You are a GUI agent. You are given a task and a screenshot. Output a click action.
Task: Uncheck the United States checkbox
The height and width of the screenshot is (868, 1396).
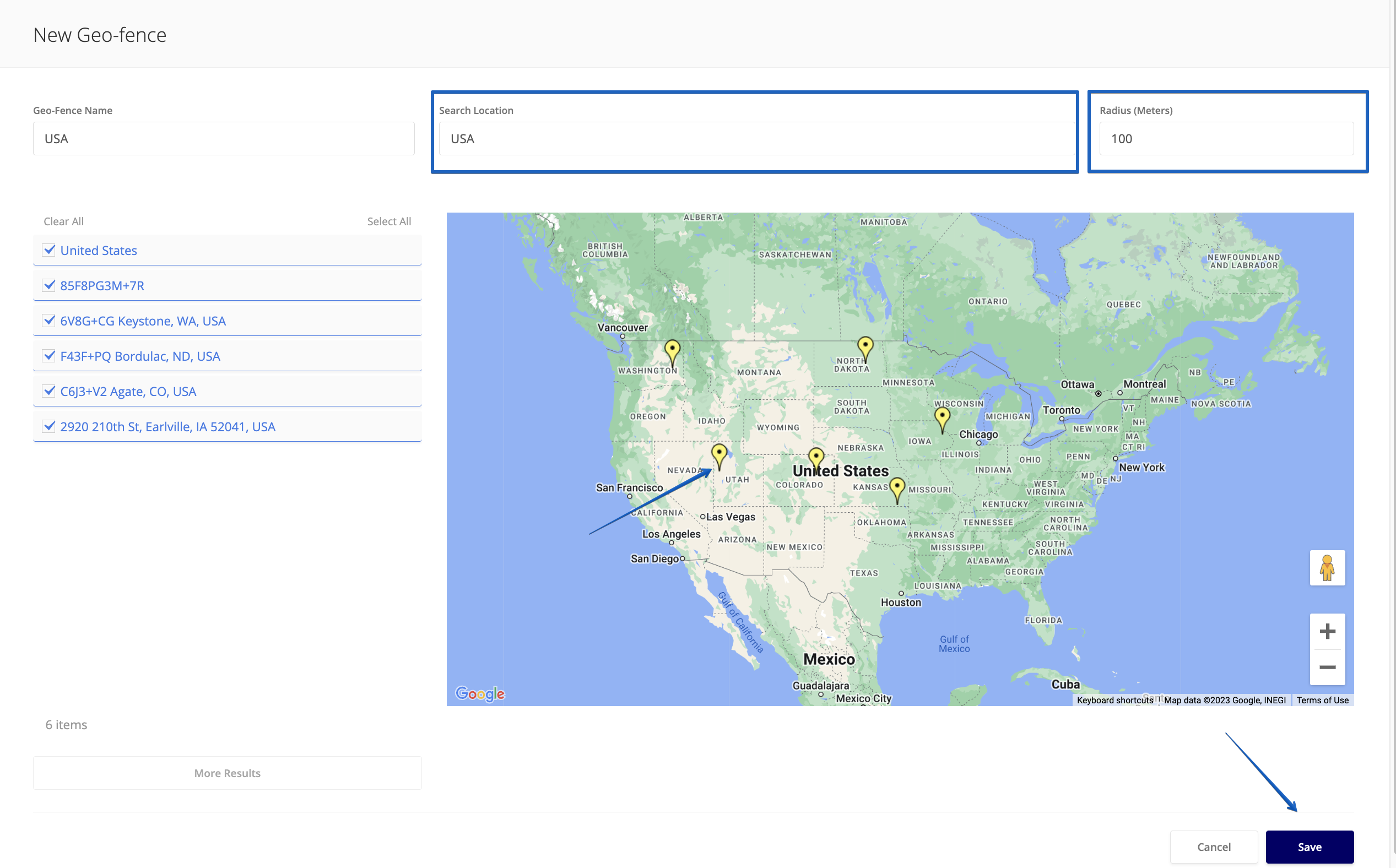49,250
